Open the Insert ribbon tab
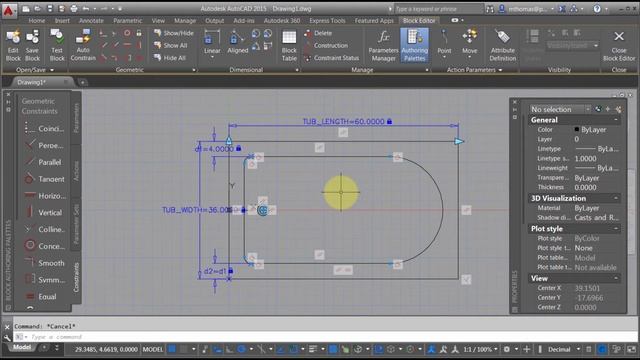This screenshot has width=640, height=360. 62,20
